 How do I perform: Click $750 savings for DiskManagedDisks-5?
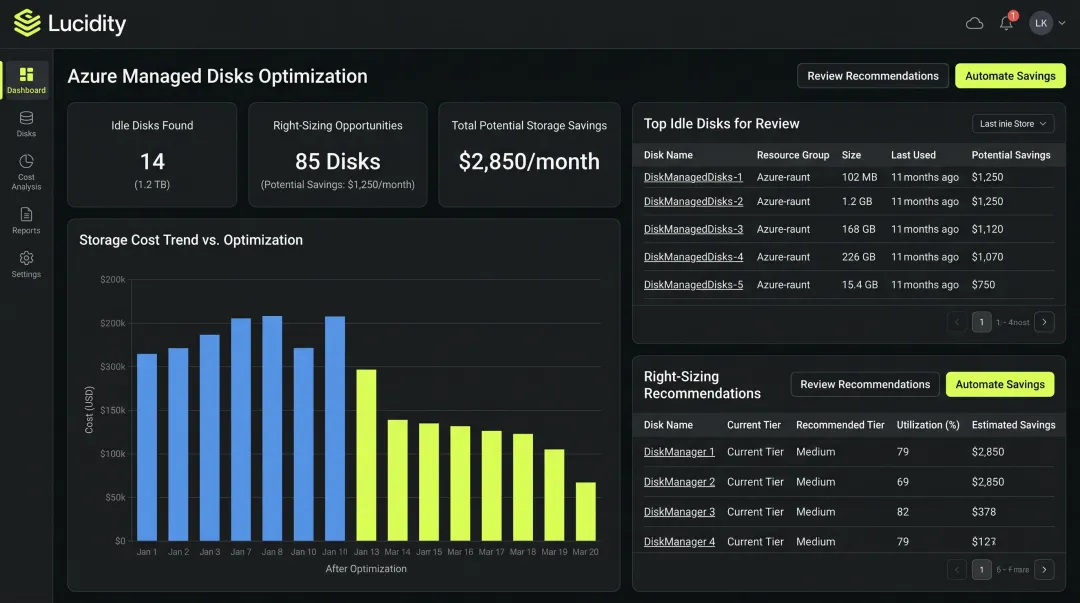coord(983,285)
